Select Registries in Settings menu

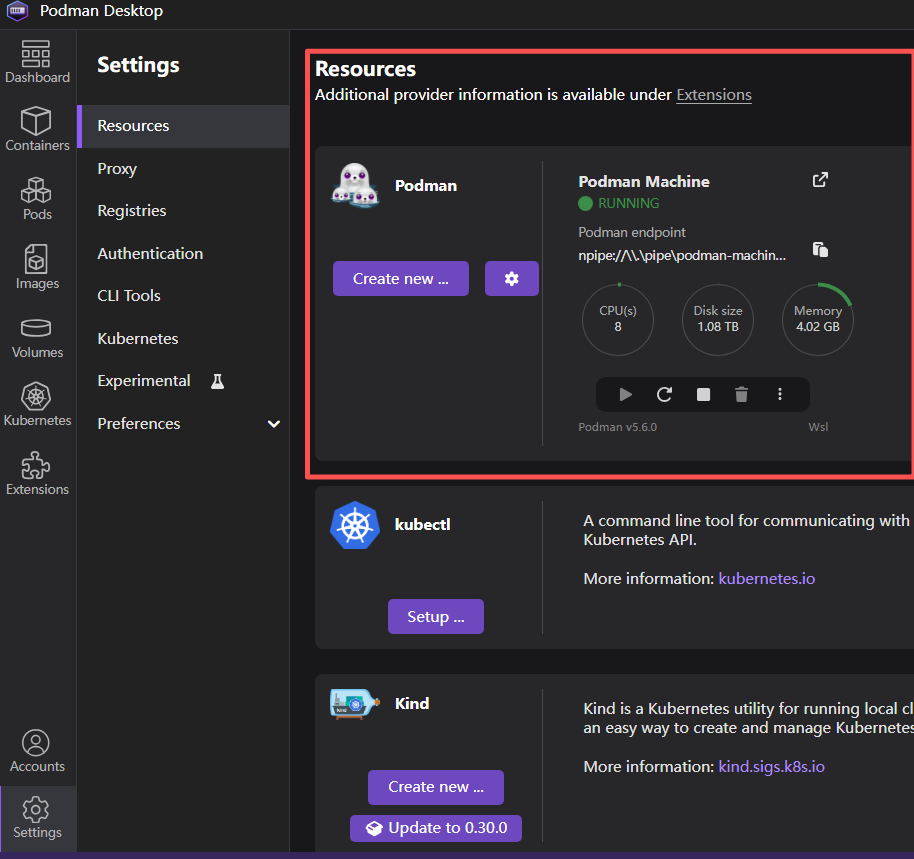(132, 211)
